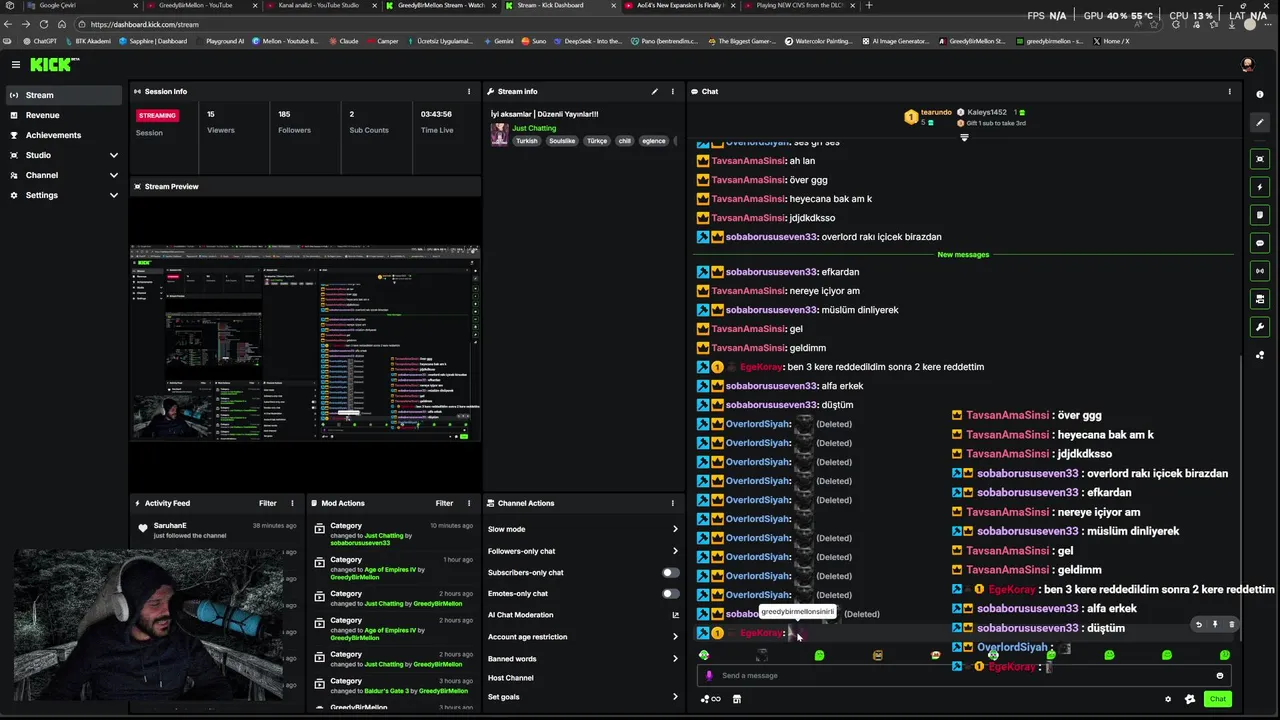Click the pencil edit icon in right sidebar
1280x720 pixels.
(x=1260, y=122)
